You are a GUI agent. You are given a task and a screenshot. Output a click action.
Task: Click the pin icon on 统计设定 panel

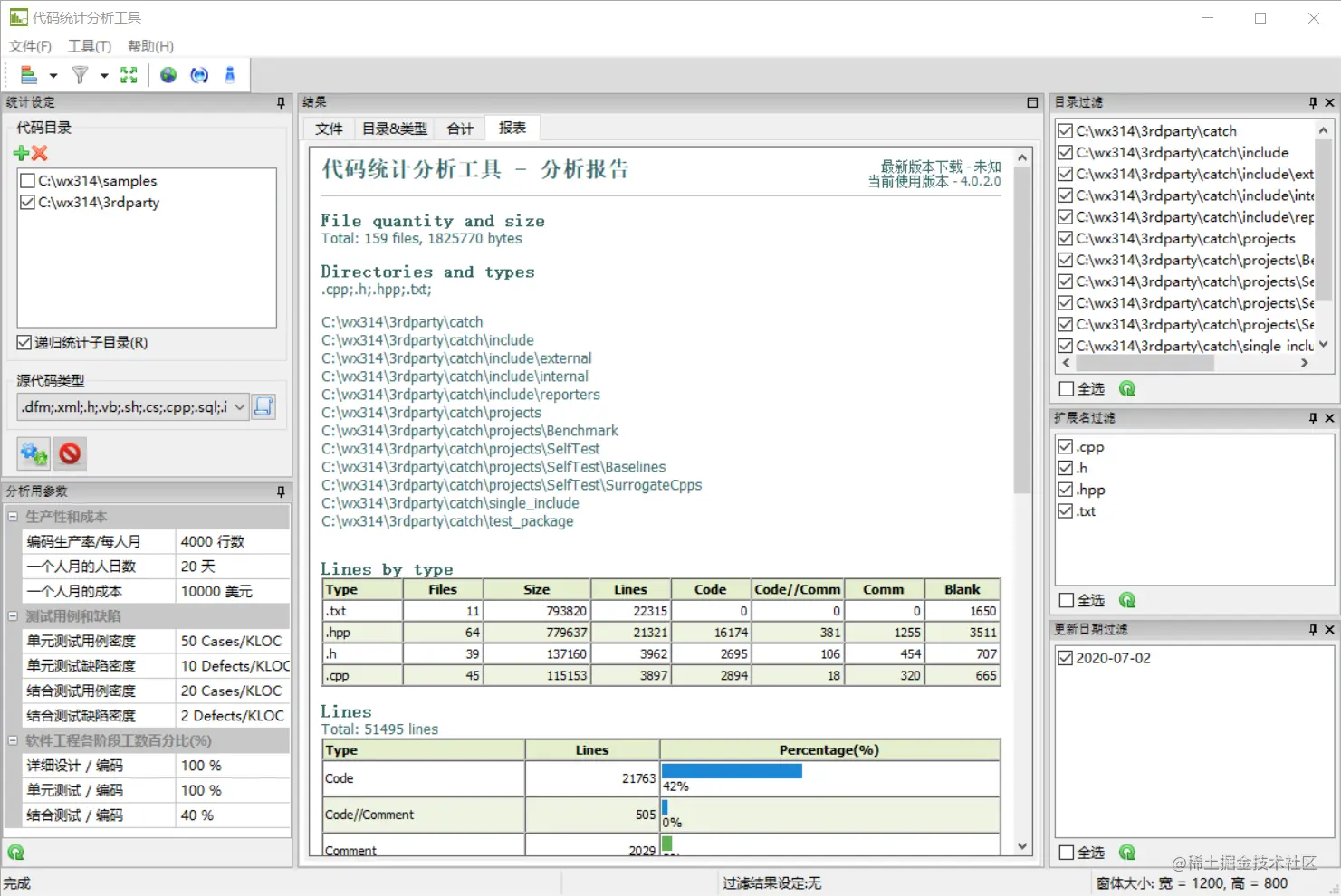[281, 103]
